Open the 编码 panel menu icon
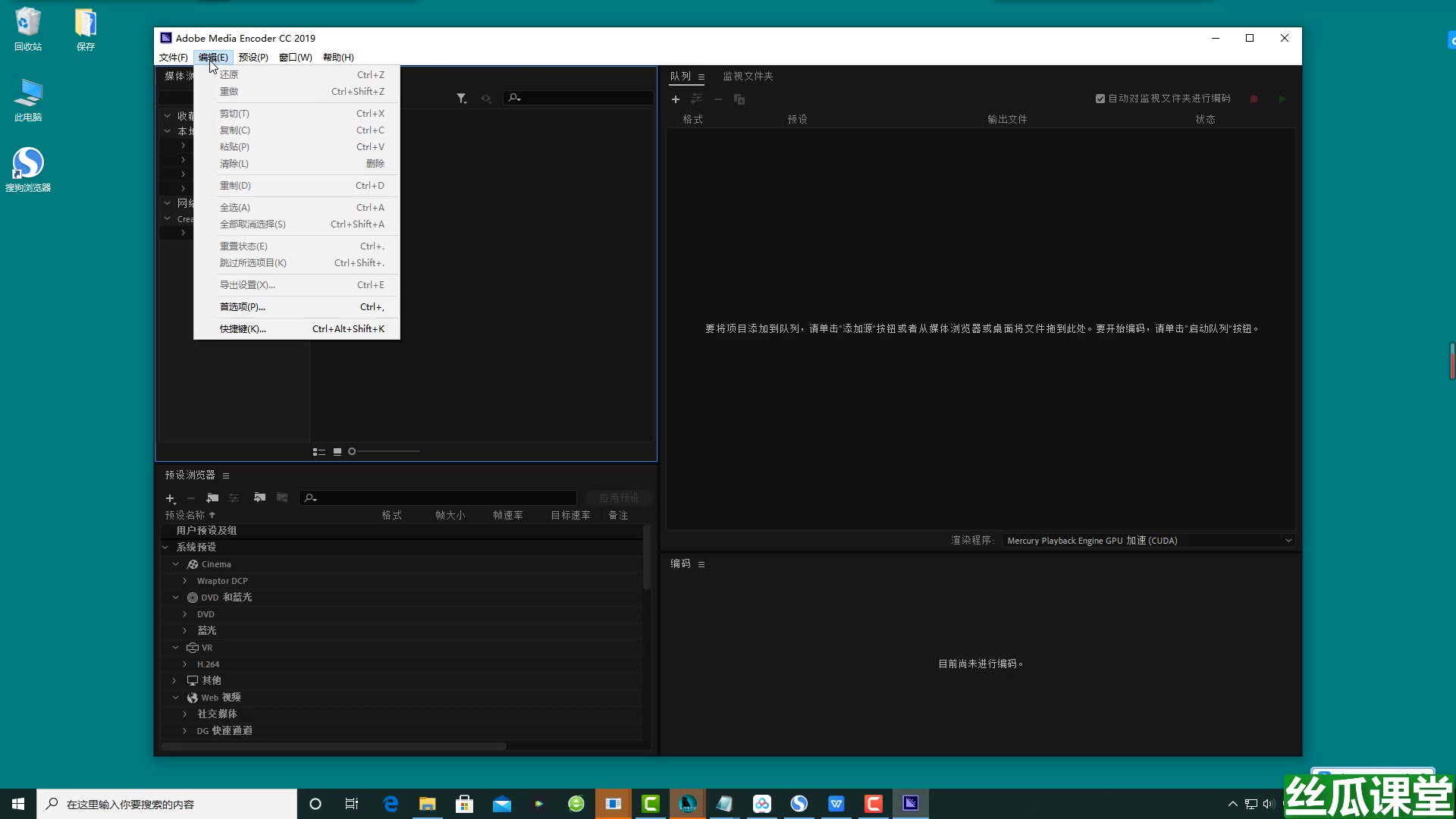This screenshot has width=1456, height=819. [x=701, y=564]
